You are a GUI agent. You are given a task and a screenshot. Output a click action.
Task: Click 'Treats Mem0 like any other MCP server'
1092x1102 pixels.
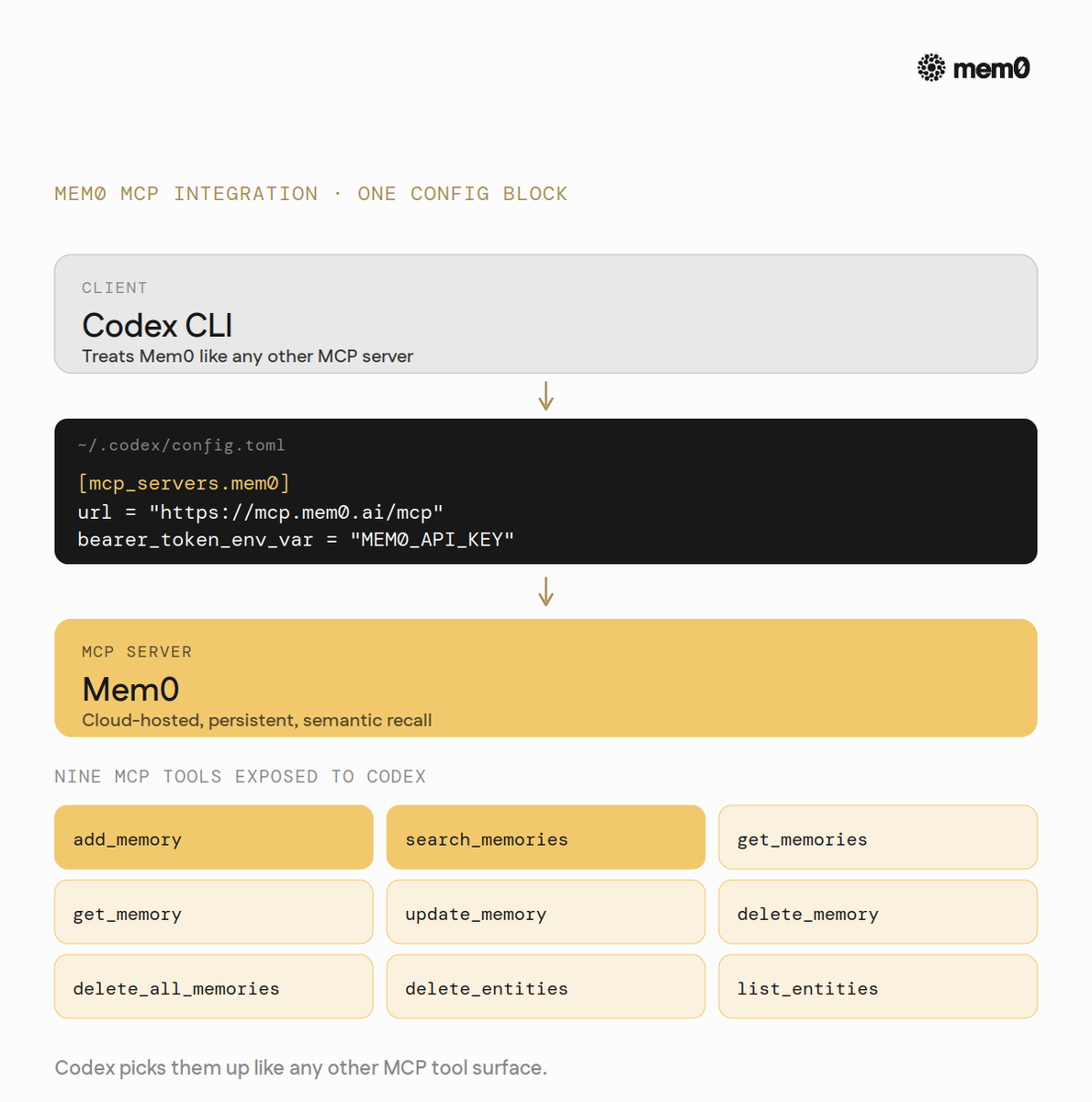(248, 356)
